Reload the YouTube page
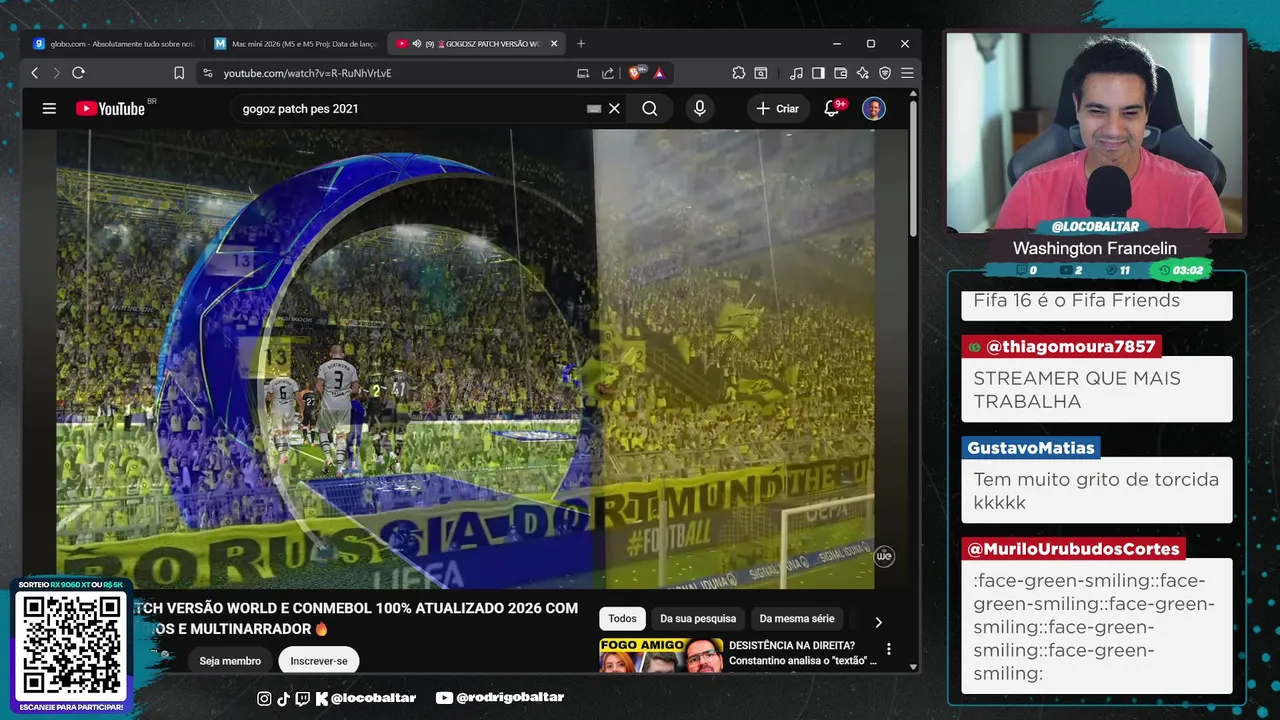This screenshot has width=1280, height=720. point(78,73)
